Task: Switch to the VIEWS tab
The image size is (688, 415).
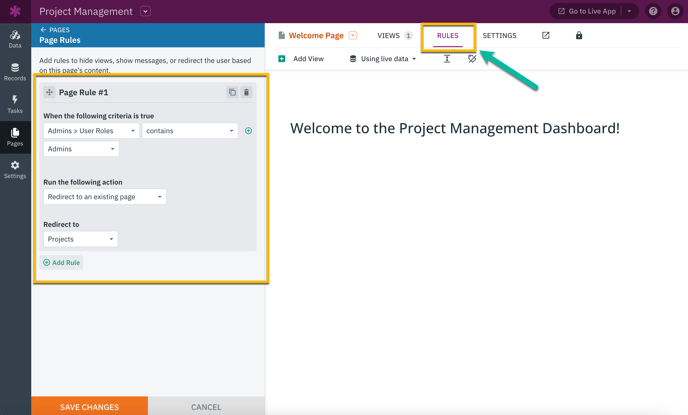Action: [x=394, y=36]
